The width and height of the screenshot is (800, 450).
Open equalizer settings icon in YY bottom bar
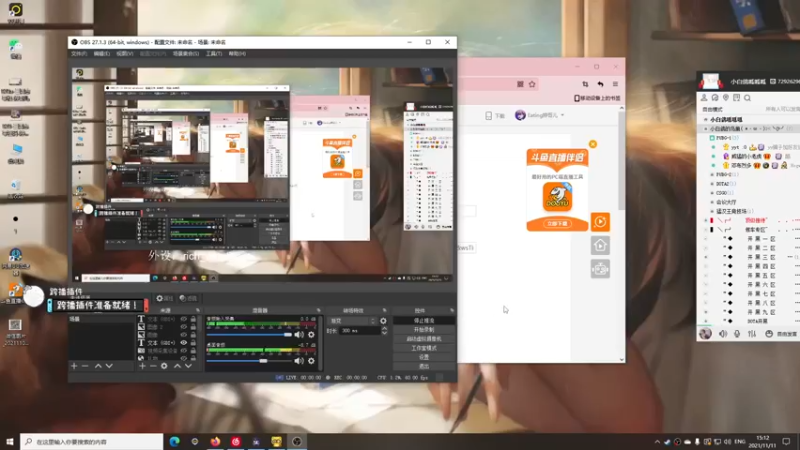click(x=752, y=334)
